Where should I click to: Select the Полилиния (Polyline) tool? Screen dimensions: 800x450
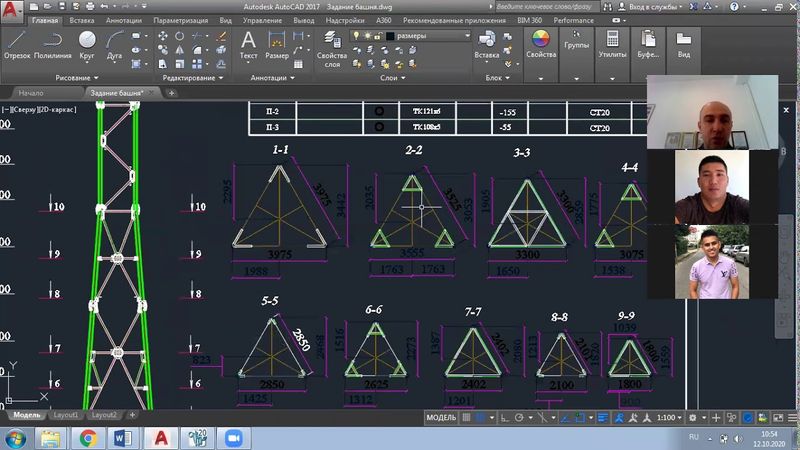pos(52,44)
